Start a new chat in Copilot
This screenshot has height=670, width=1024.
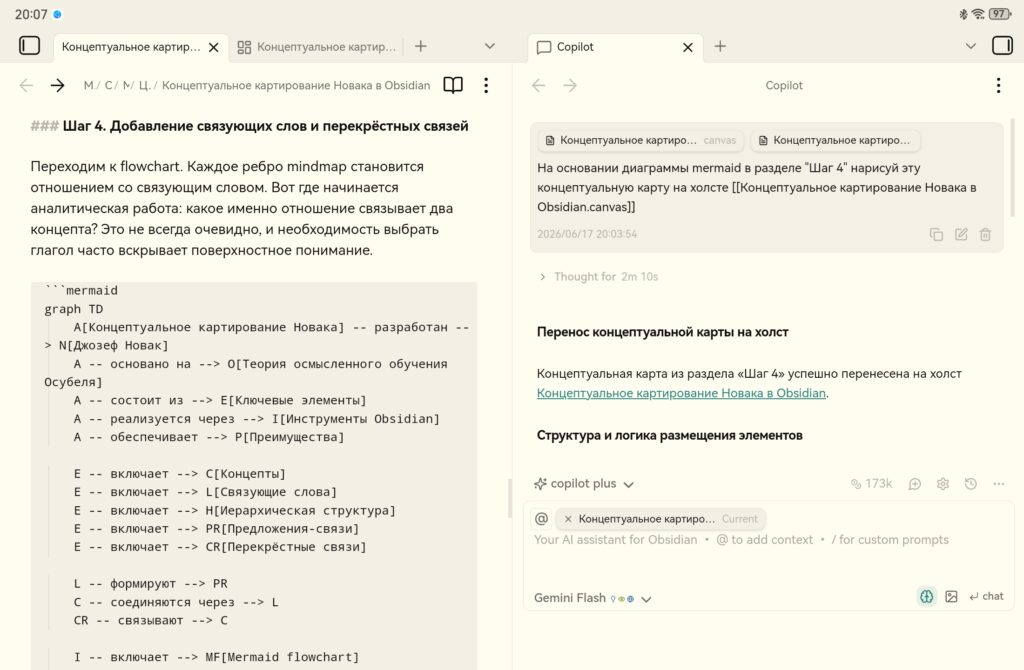click(915, 484)
